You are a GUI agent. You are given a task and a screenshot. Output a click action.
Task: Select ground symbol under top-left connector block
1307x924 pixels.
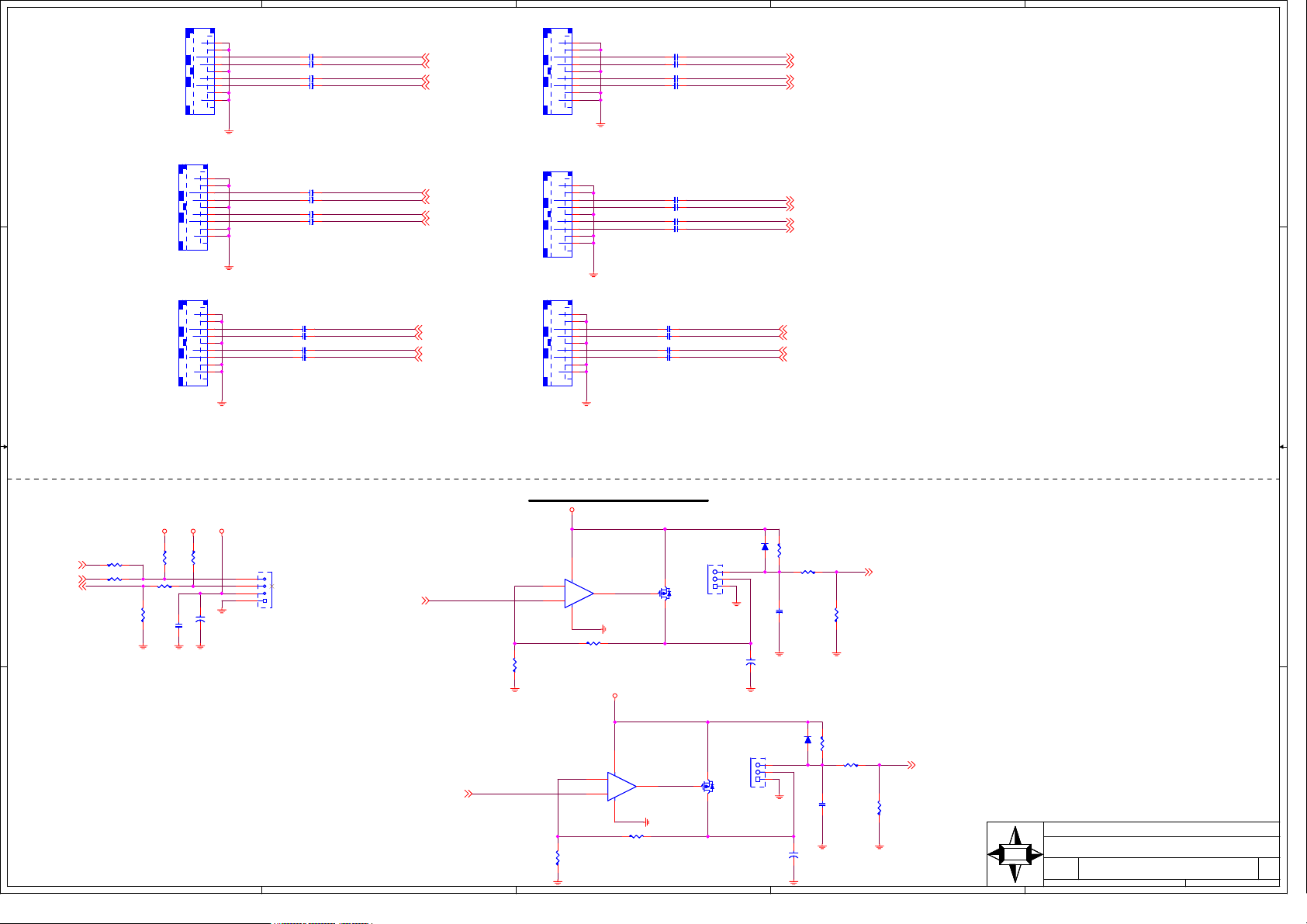[229, 131]
